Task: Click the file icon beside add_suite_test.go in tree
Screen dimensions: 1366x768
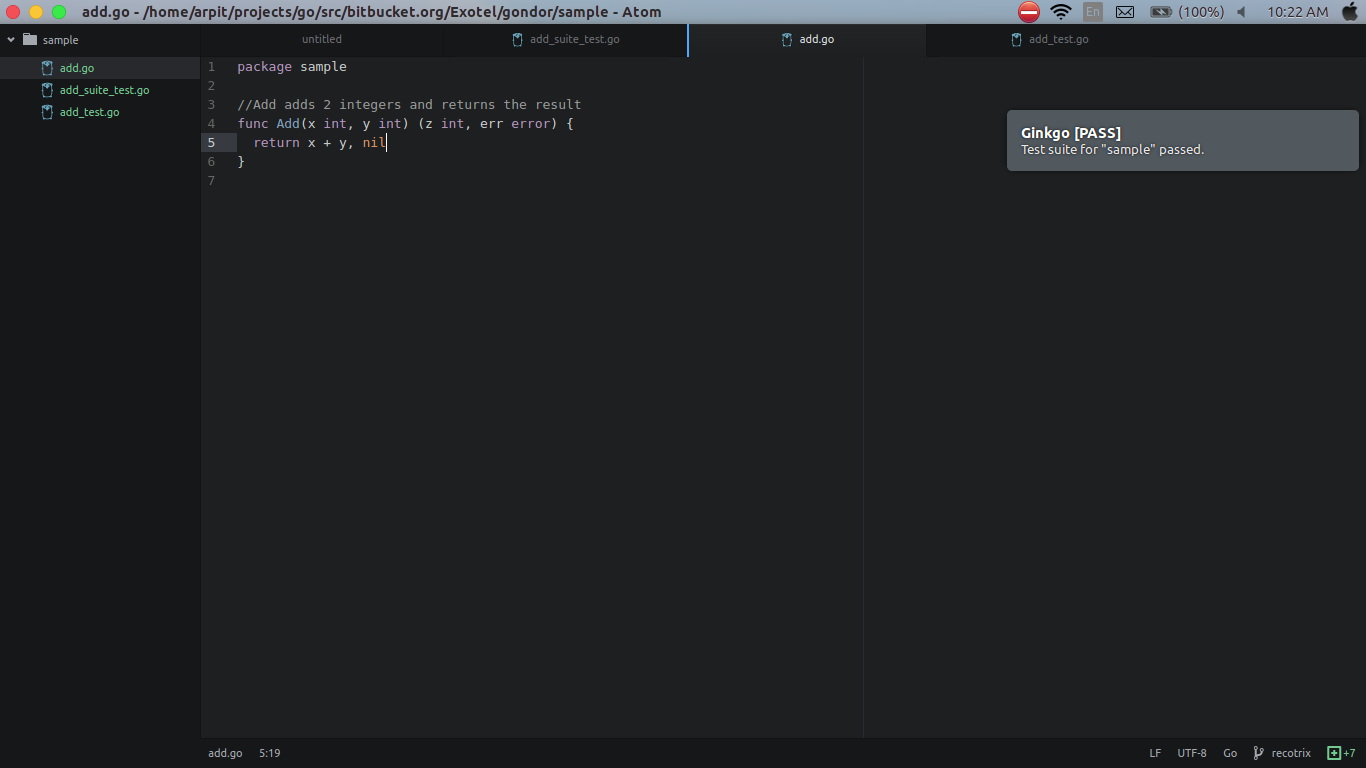Action: [47, 90]
